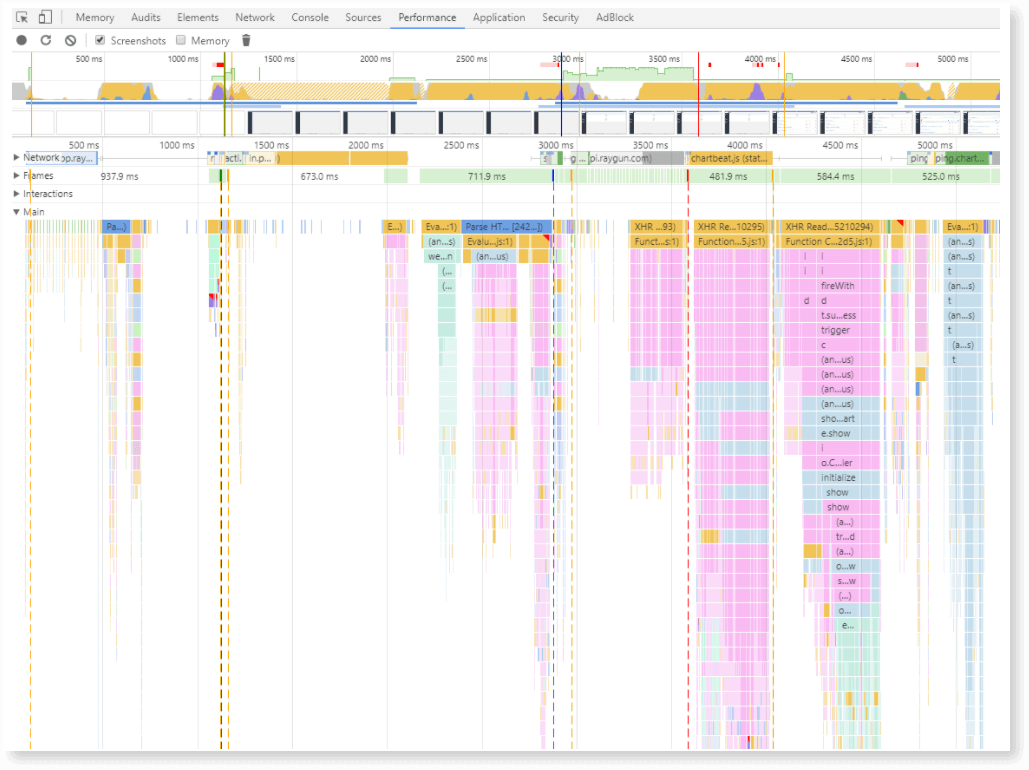Enable the Memory checkbox in toolbar

181,41
